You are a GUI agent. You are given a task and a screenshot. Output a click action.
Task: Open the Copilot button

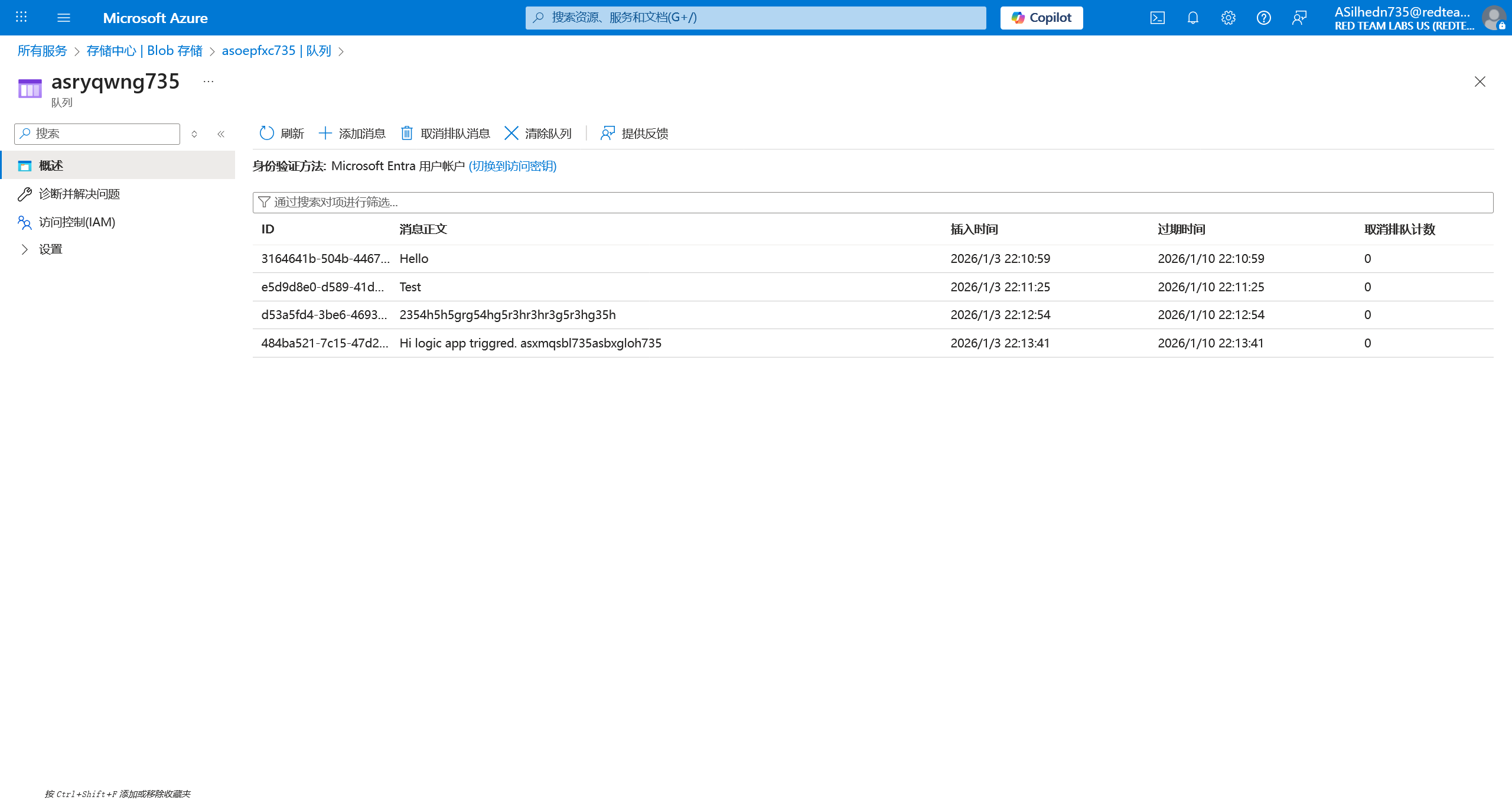tap(1041, 18)
